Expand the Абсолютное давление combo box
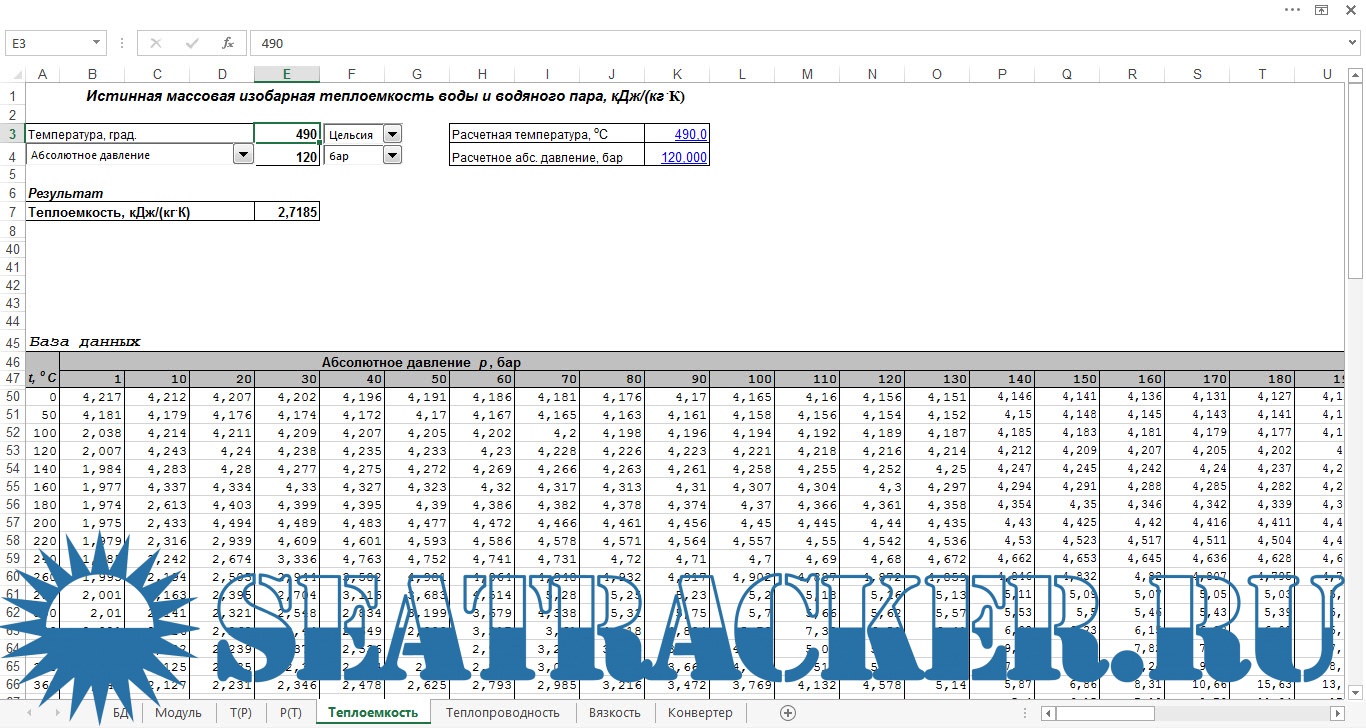The width and height of the screenshot is (1366, 728). coord(242,155)
